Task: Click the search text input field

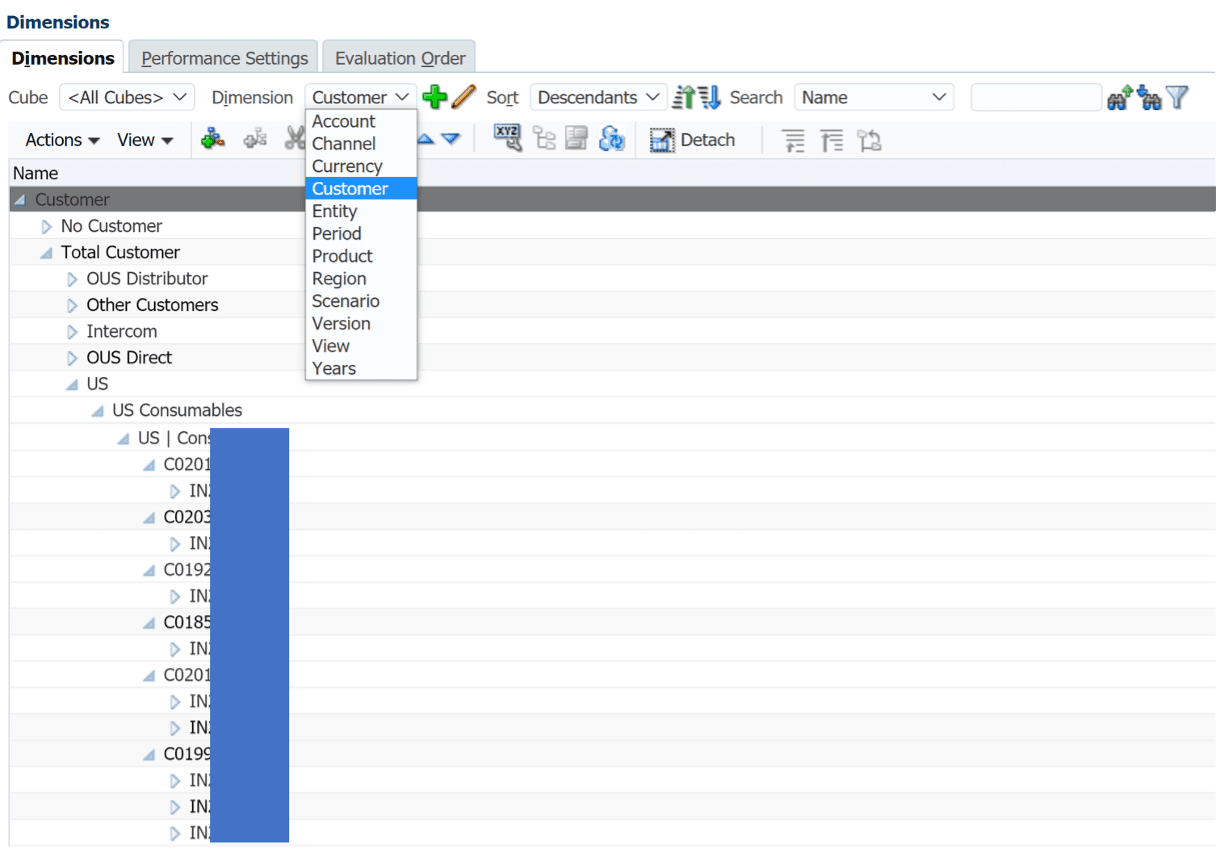Action: (x=1035, y=97)
